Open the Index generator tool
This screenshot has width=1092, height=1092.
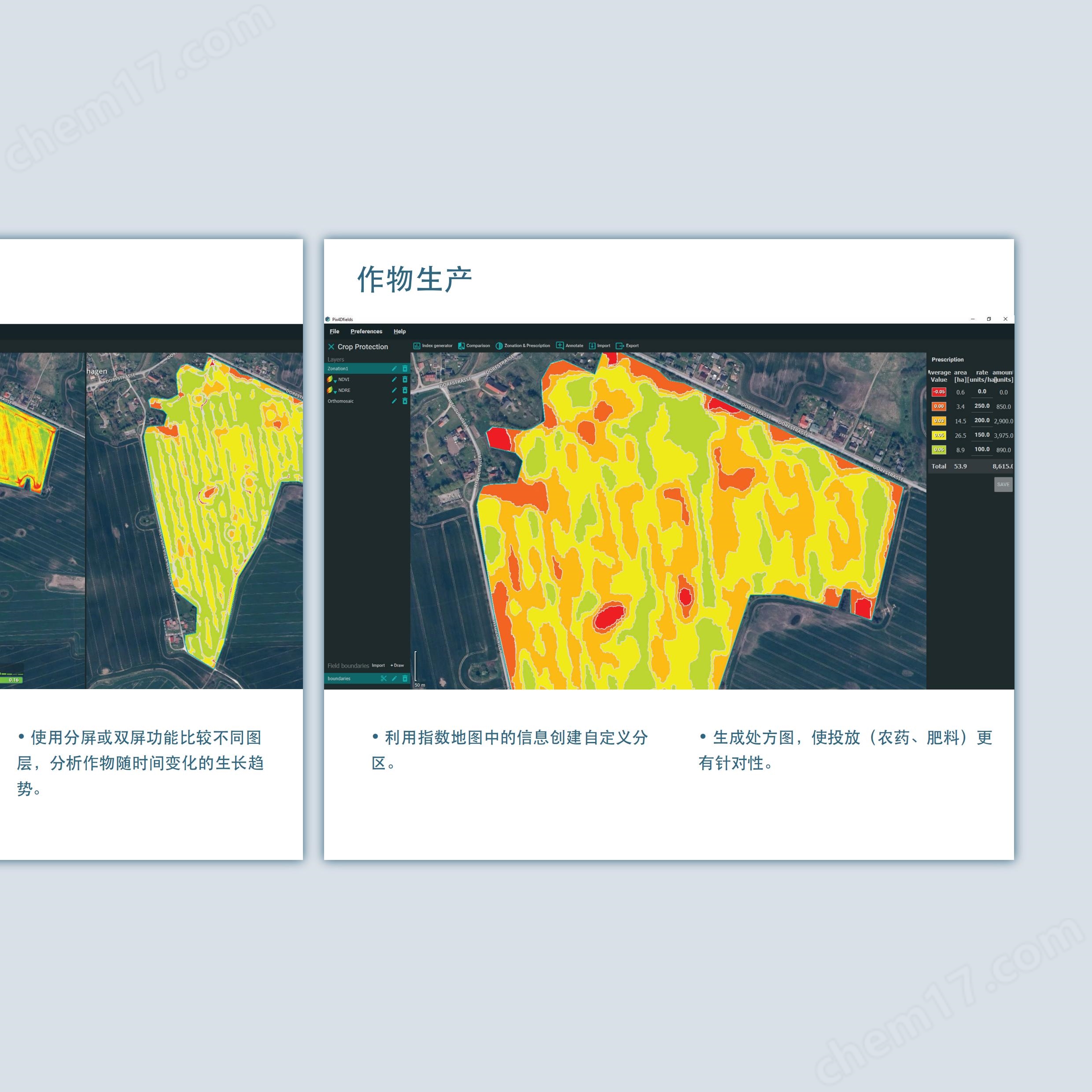coord(433,345)
